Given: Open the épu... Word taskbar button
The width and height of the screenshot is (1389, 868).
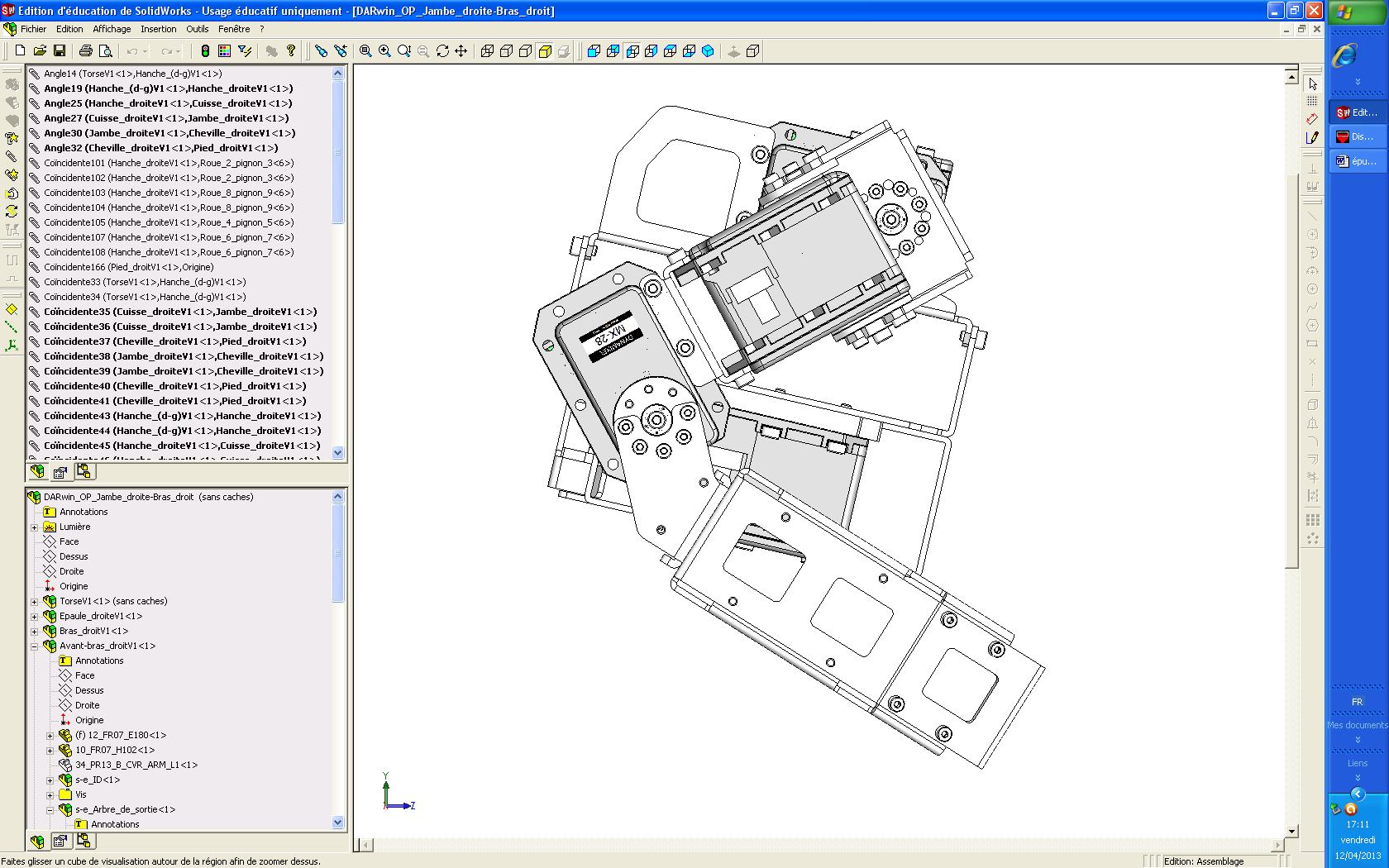Looking at the screenshot, I should click(x=1357, y=161).
